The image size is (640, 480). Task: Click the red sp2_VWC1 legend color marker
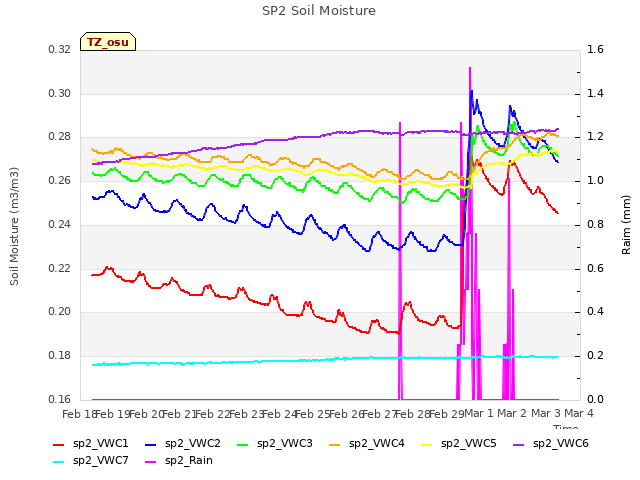click(x=59, y=445)
